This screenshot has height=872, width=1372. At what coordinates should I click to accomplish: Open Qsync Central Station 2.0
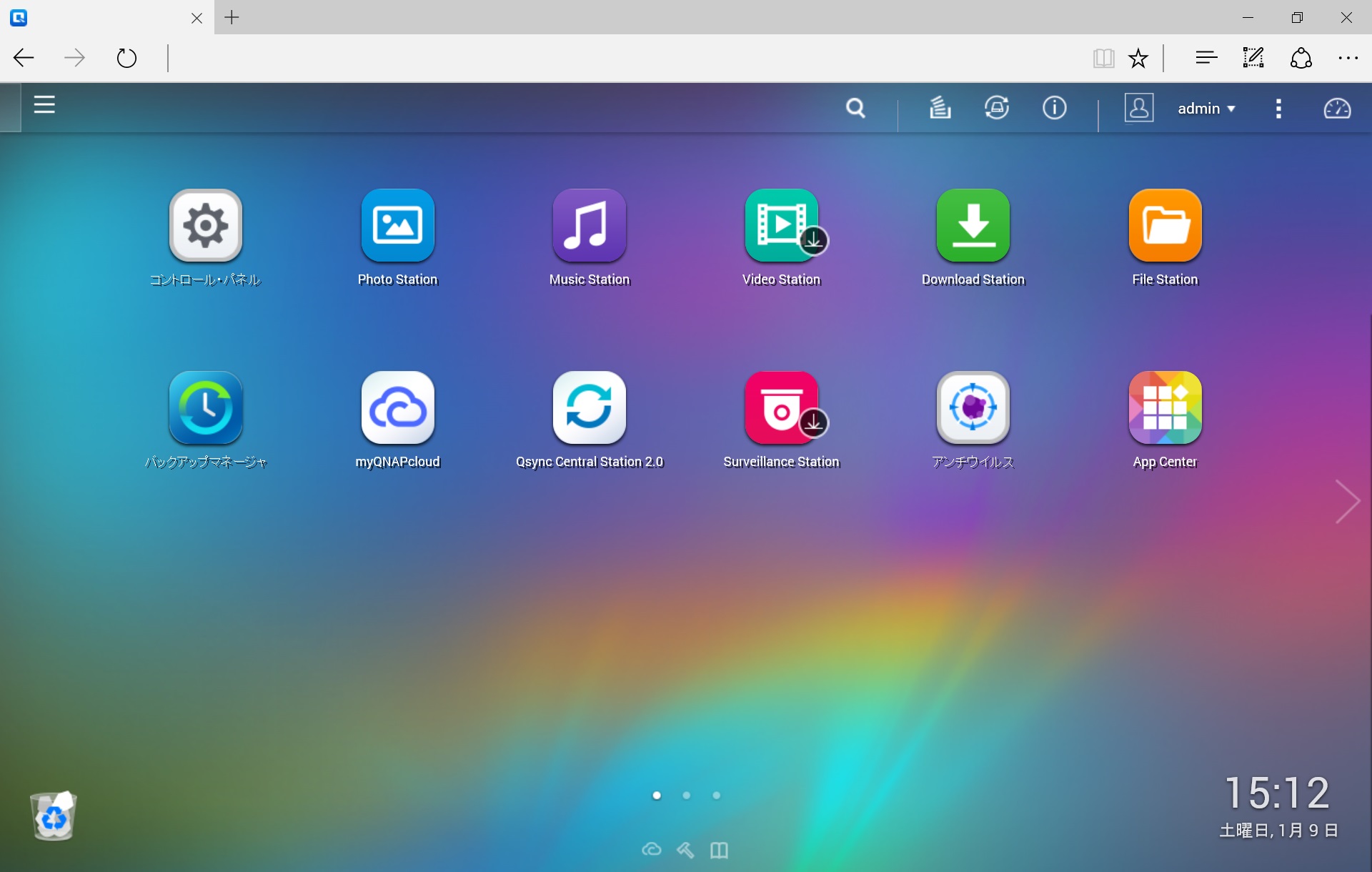coord(590,407)
